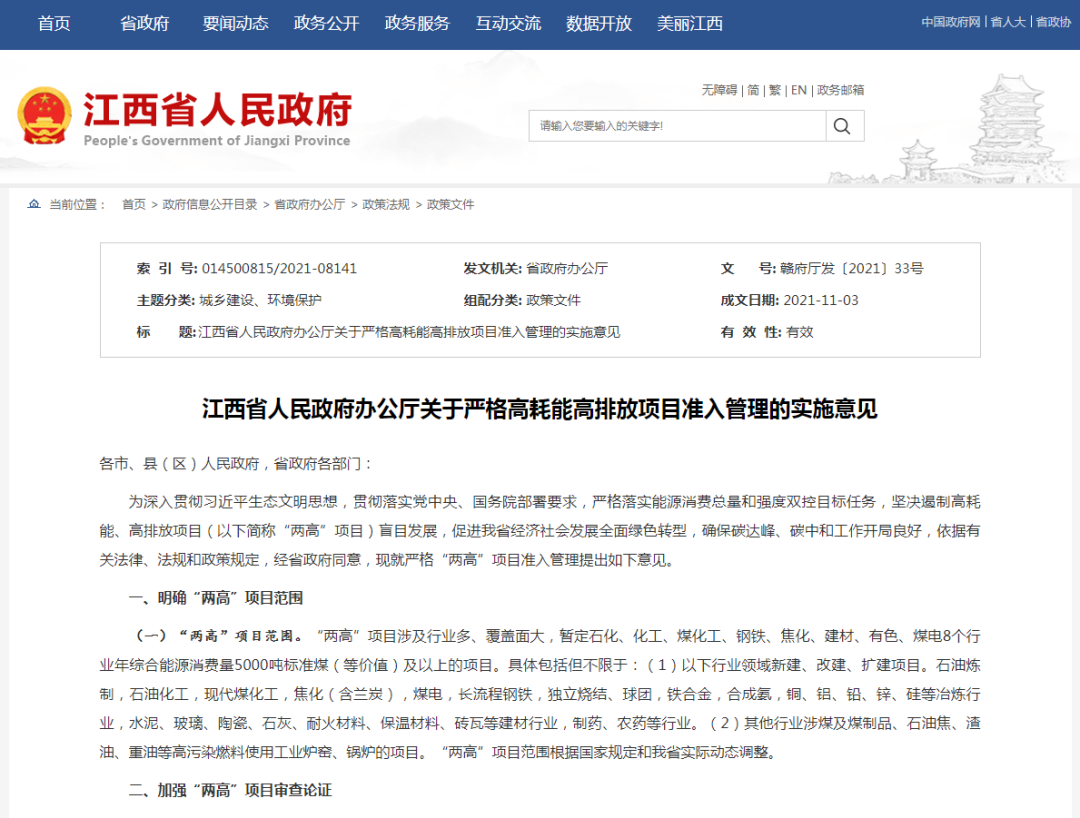Open the 政务邮箱 link
1080x818 pixels.
[x=840, y=90]
